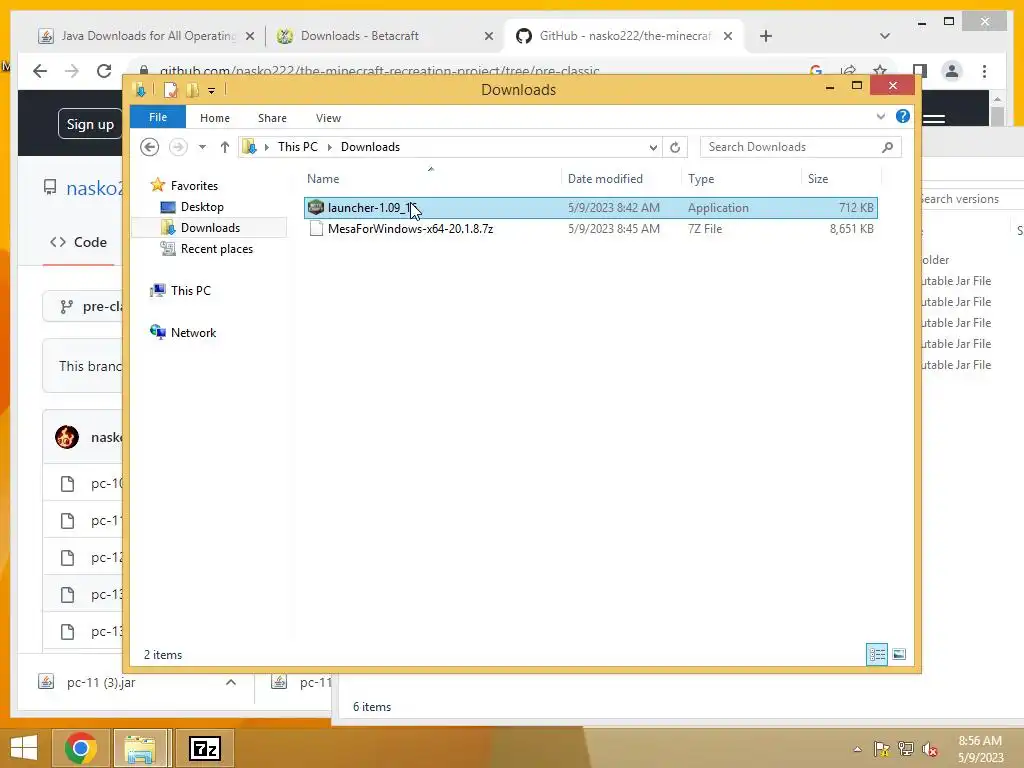Bookmark this page with star icon
This screenshot has width=1024, height=768.
(x=880, y=71)
